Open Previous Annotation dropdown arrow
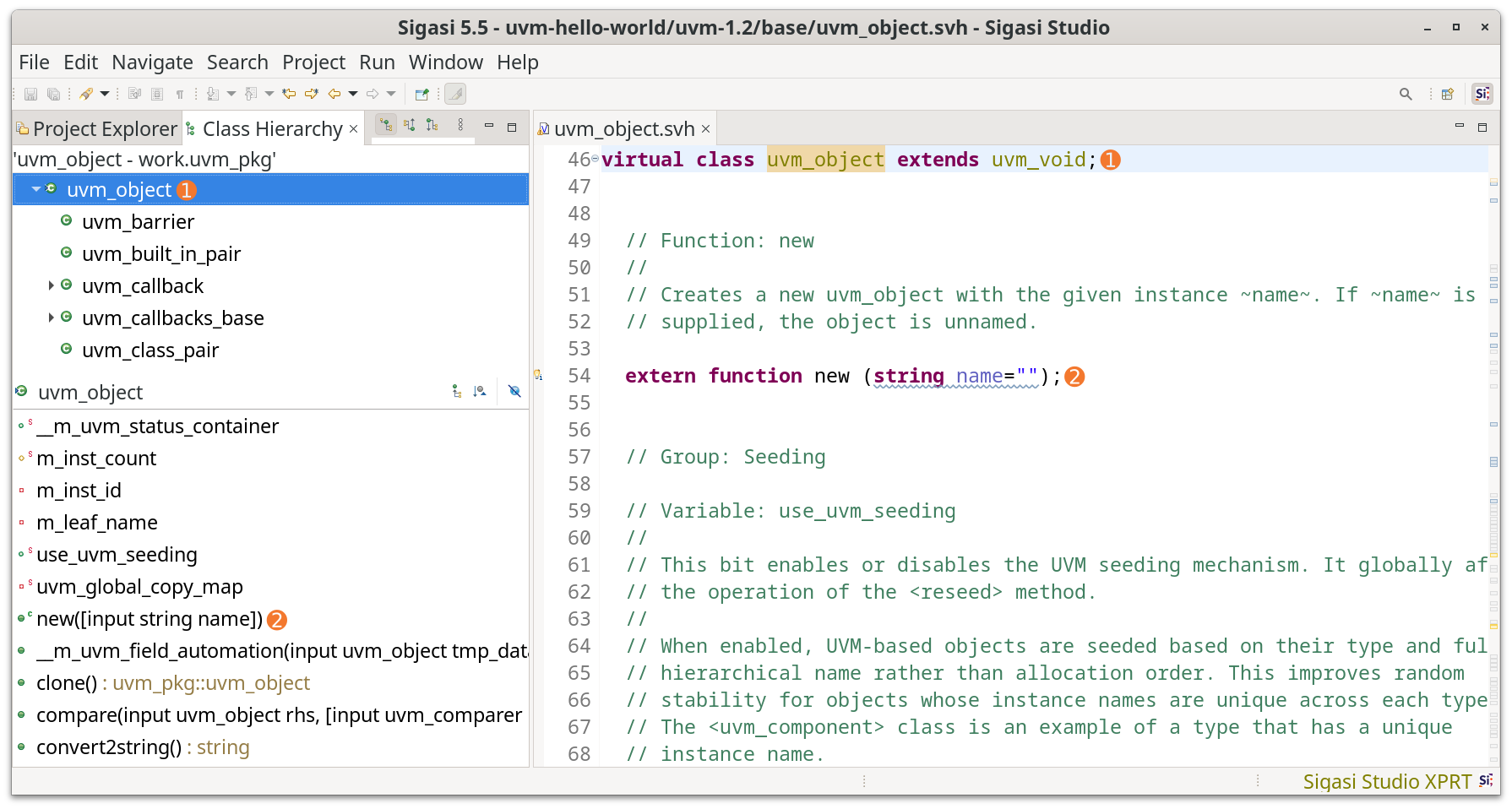 coord(269,94)
